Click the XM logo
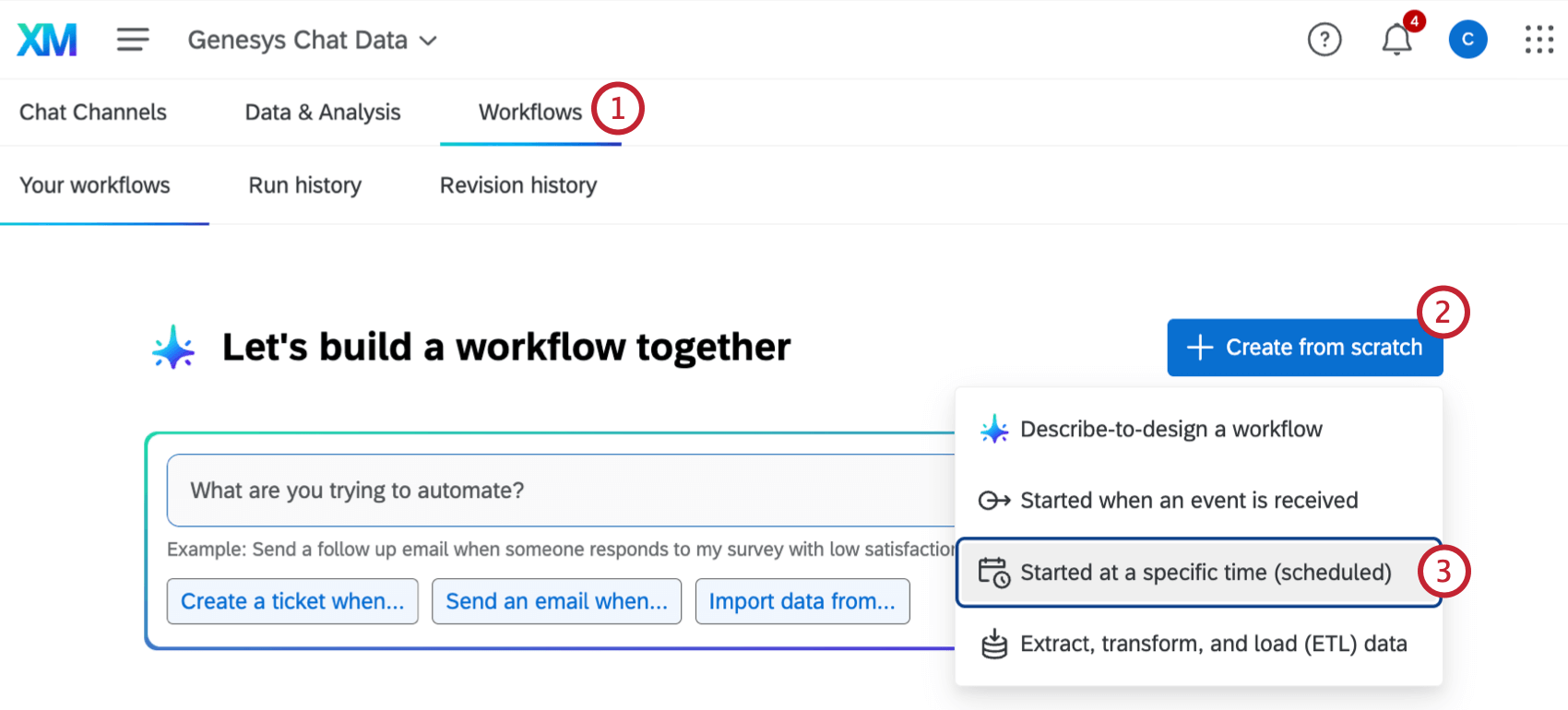Viewport: 1568px width, 710px height. pos(46,39)
